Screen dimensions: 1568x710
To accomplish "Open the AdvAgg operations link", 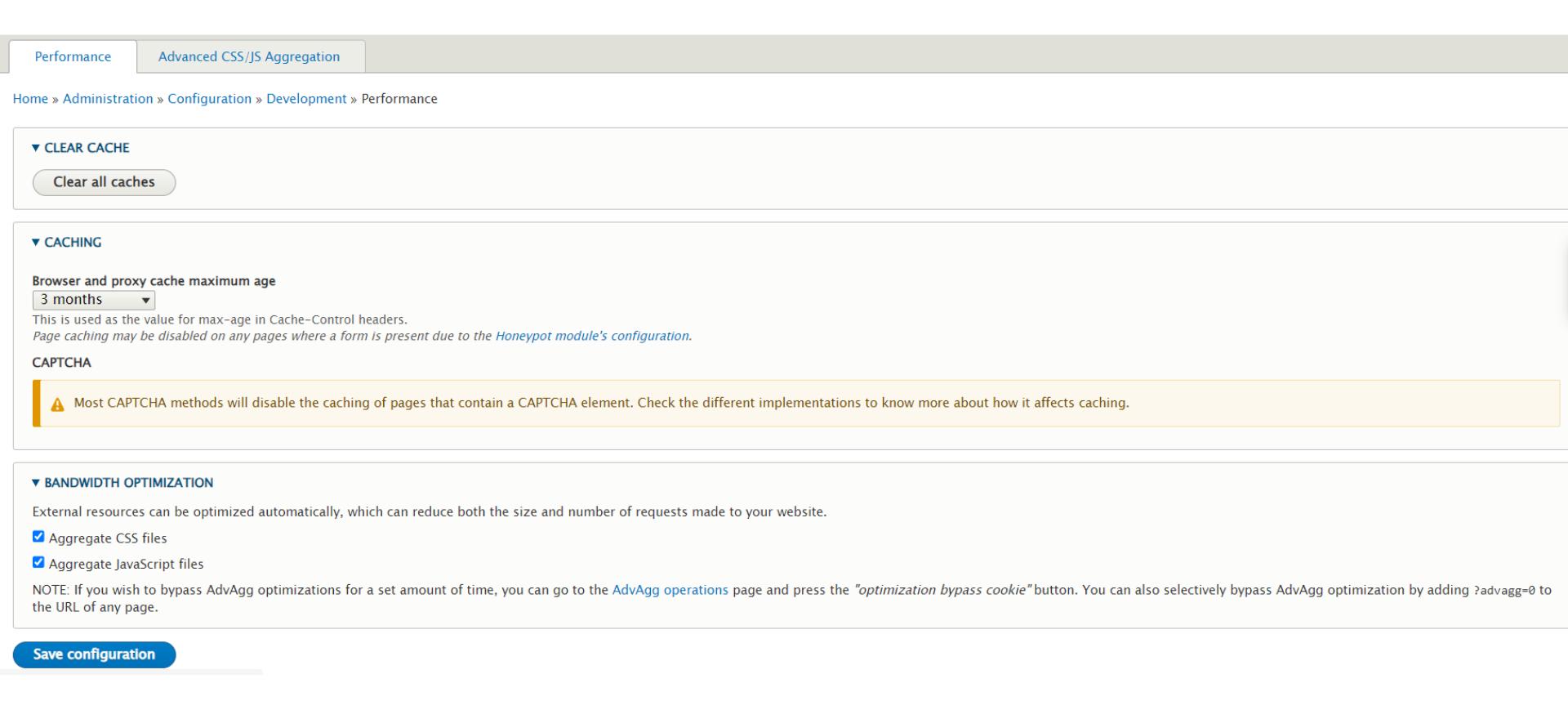I will click(670, 590).
